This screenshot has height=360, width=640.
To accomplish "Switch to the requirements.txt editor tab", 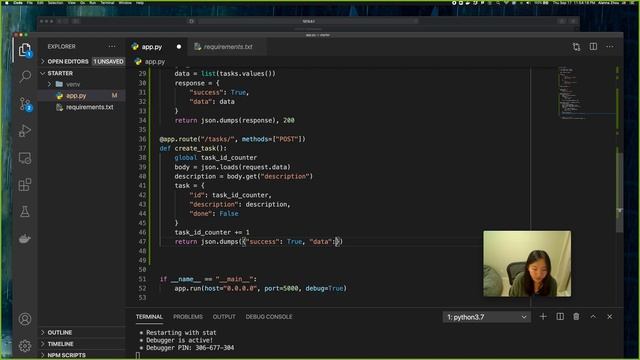I will click(x=228, y=47).
